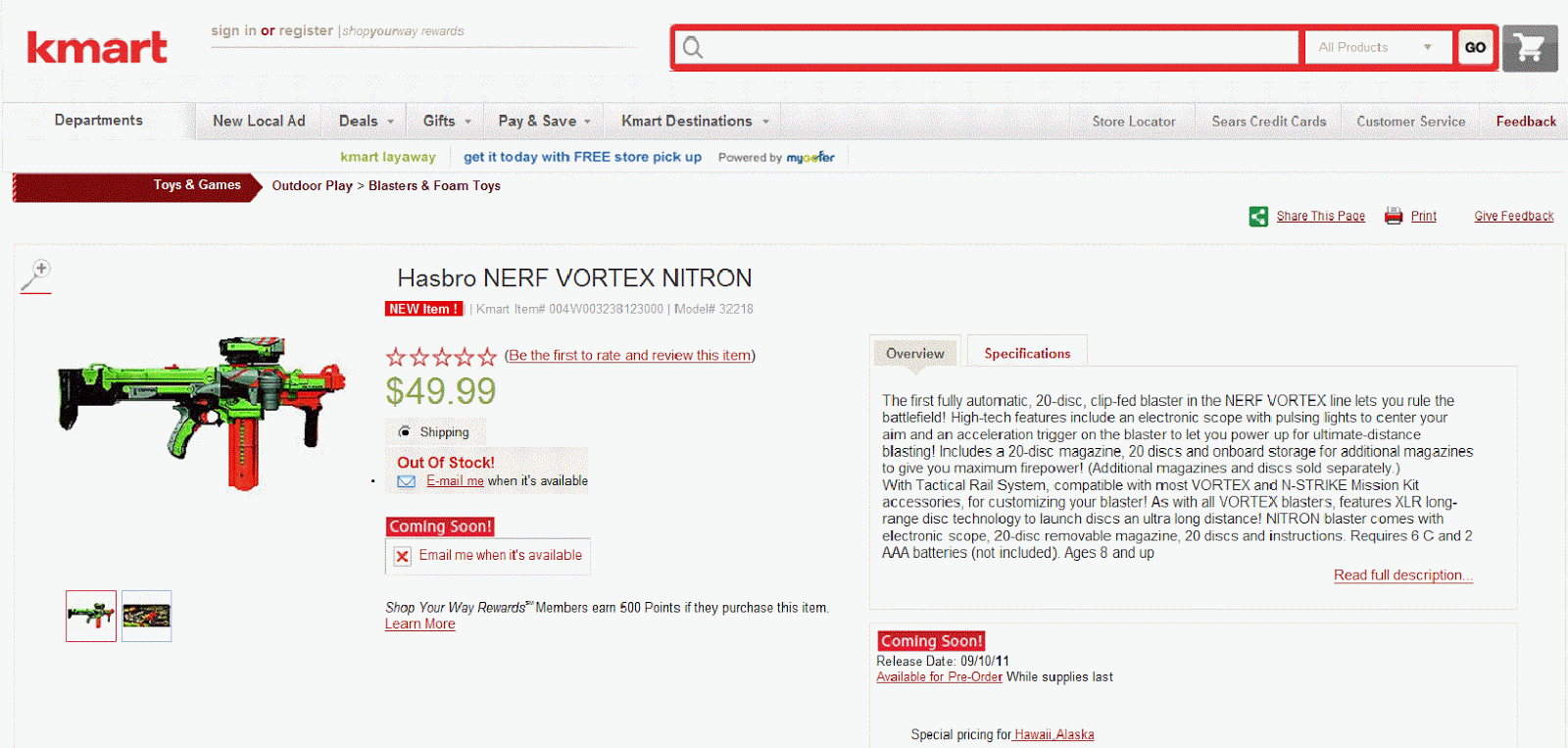Click the Learn More link
Screen dimensions: 1568x748
click(x=419, y=624)
